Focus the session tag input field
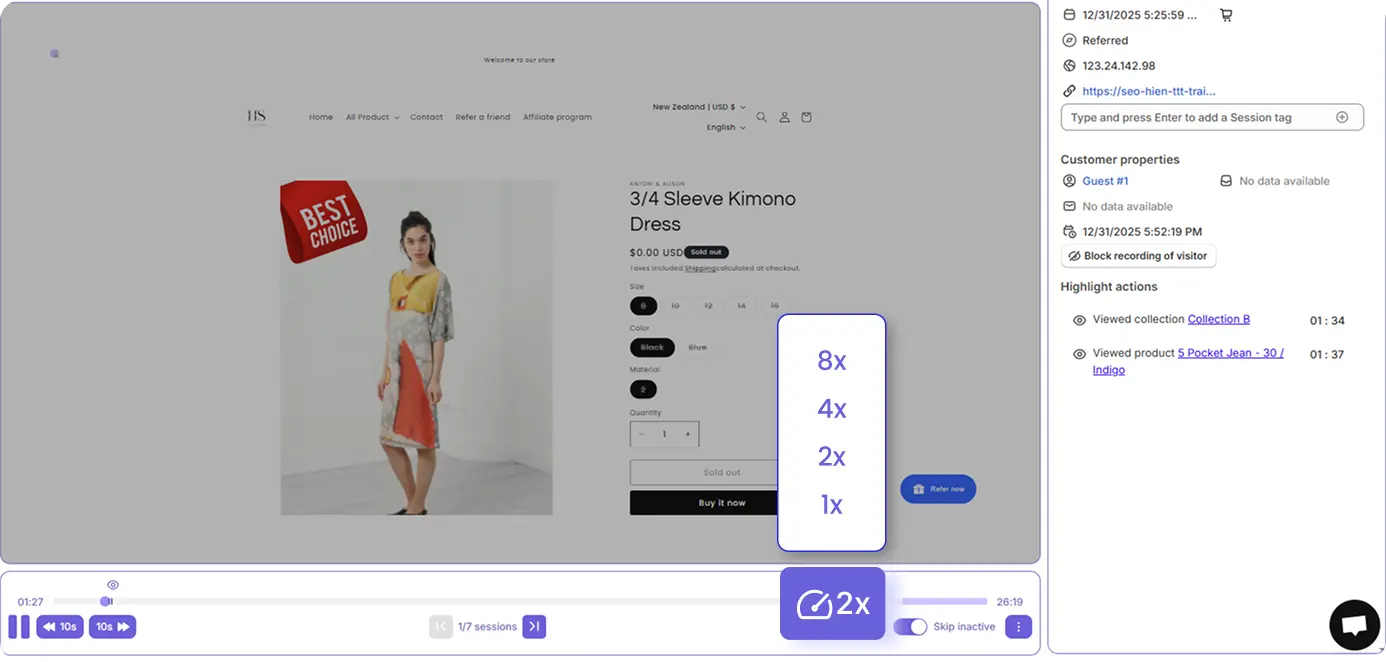This screenshot has width=1386, height=662. tap(1195, 117)
